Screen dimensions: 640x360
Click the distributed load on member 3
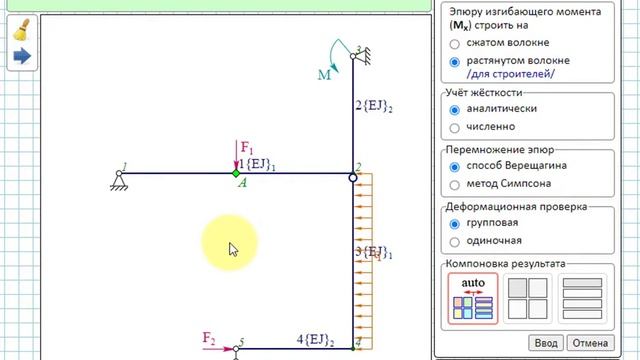pos(363,261)
